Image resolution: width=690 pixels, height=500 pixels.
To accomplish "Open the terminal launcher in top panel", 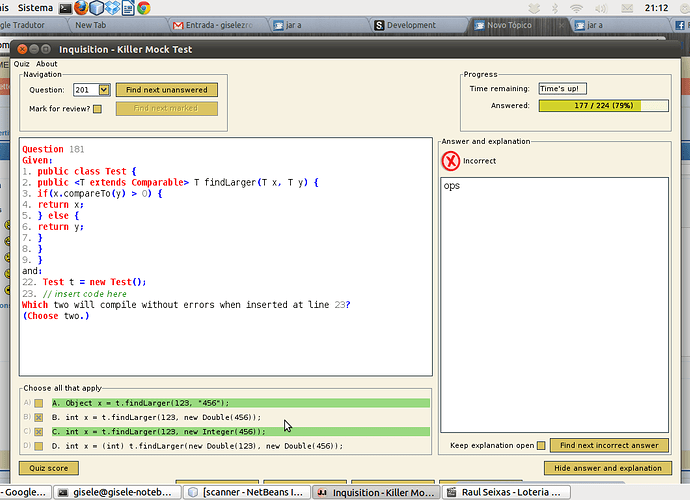I will point(64,7).
